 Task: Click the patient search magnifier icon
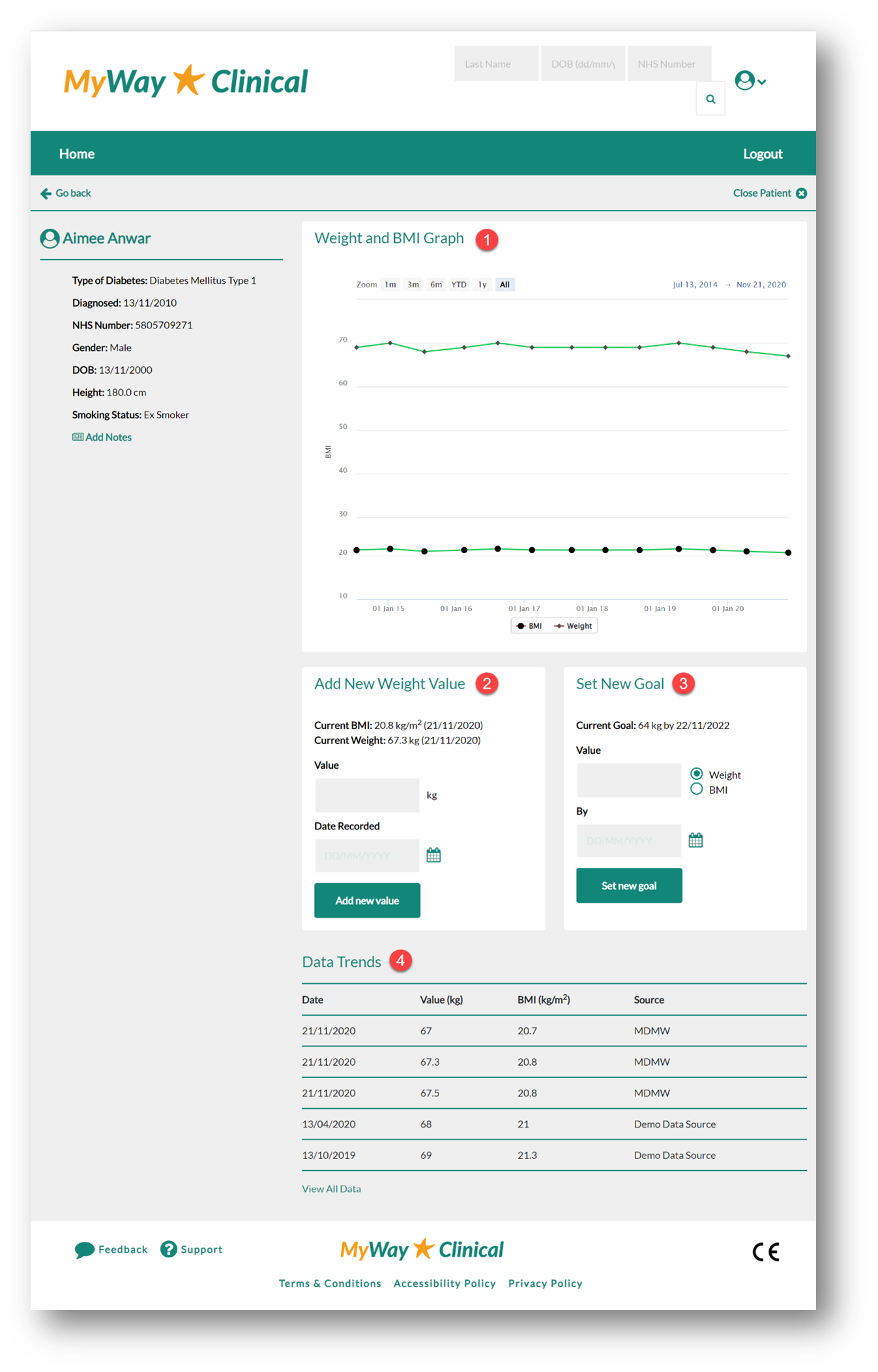coord(710,99)
